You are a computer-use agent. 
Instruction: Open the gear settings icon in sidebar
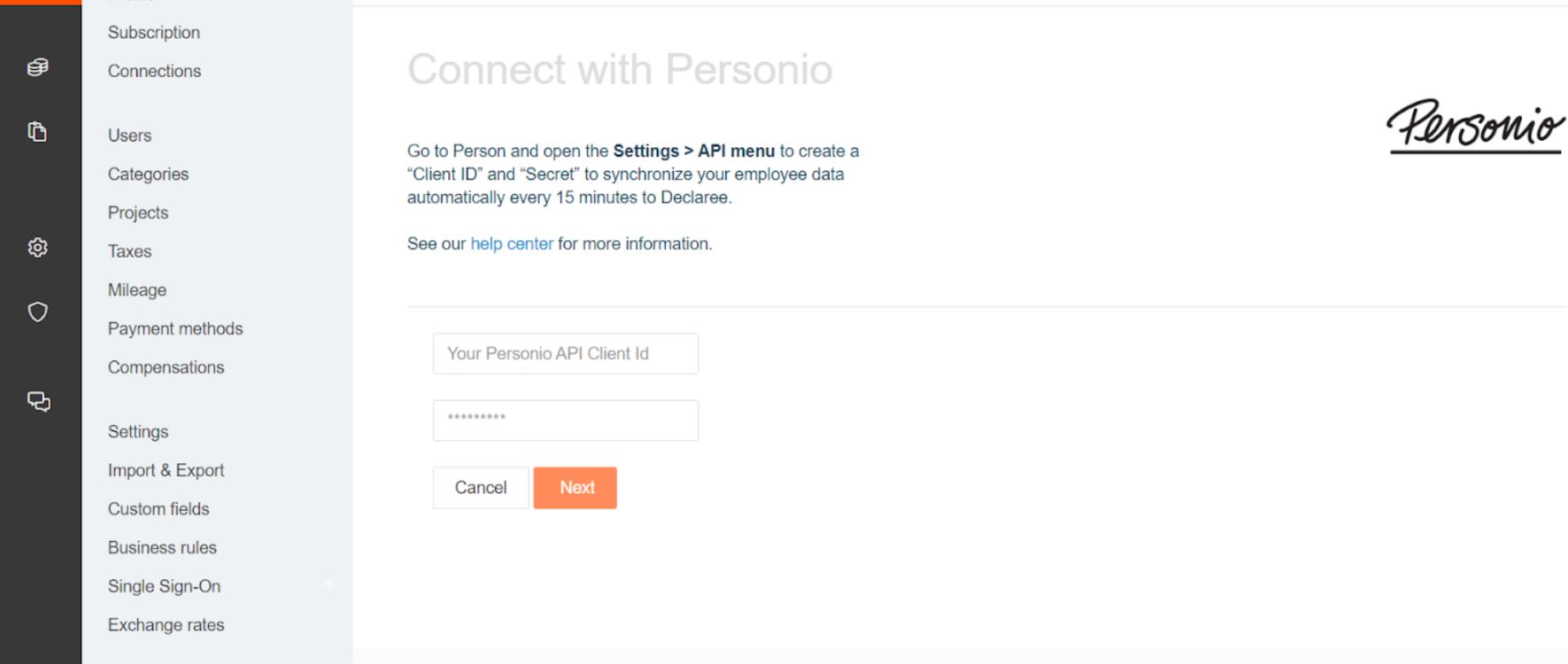pyautogui.click(x=37, y=247)
